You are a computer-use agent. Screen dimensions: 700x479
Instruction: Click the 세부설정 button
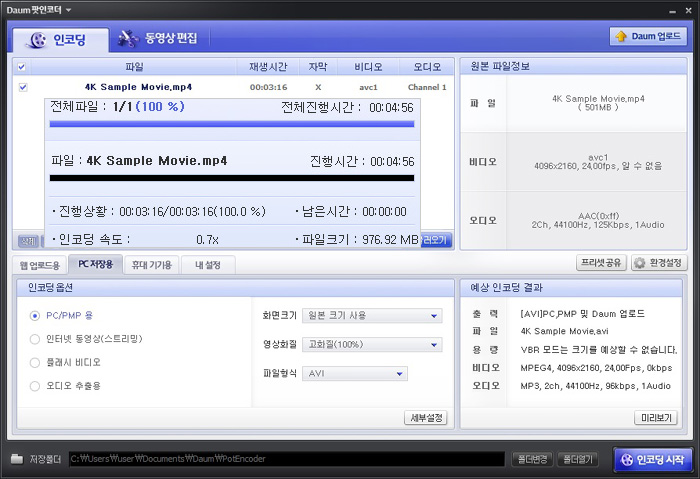[x=426, y=418]
